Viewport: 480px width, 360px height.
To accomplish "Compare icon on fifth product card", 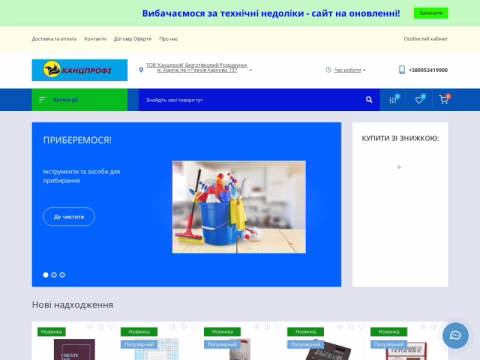I will pos(433,327).
